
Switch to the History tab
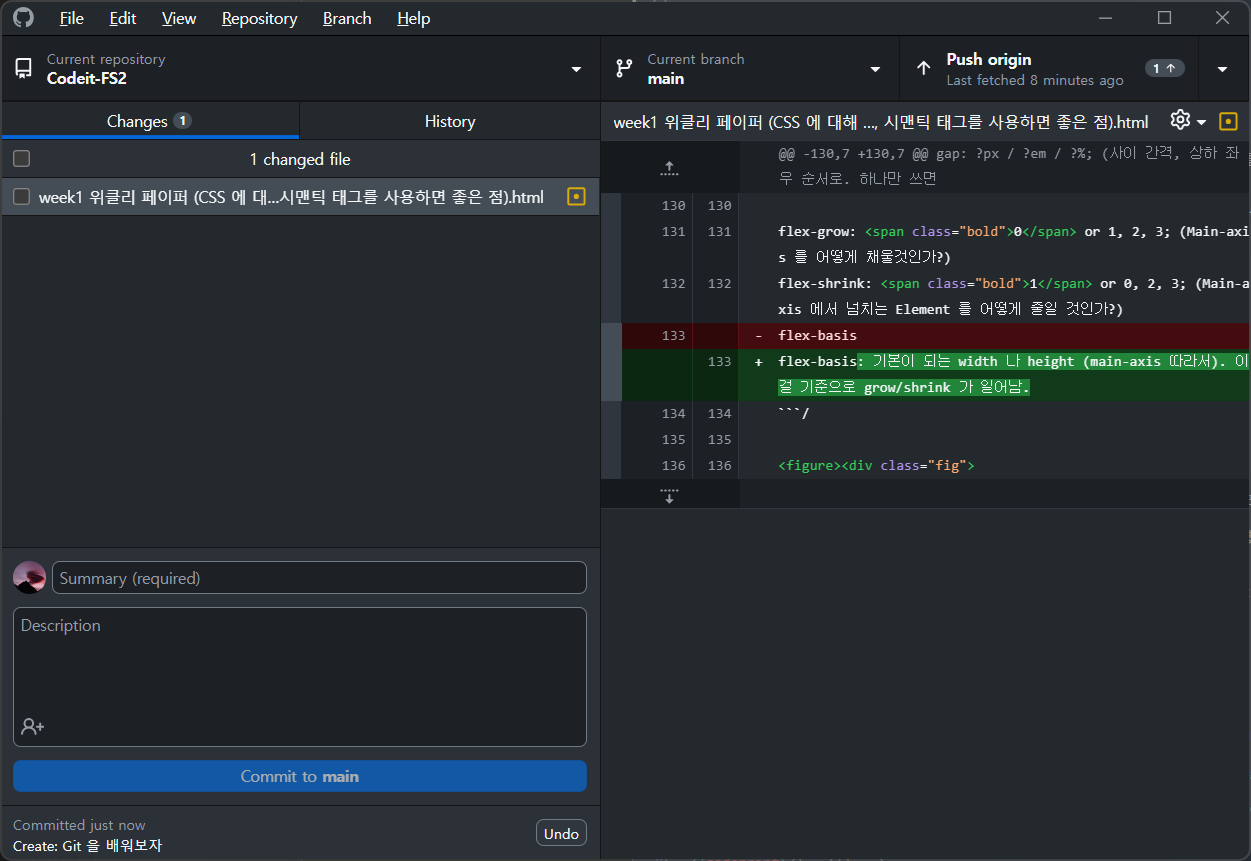pos(450,121)
